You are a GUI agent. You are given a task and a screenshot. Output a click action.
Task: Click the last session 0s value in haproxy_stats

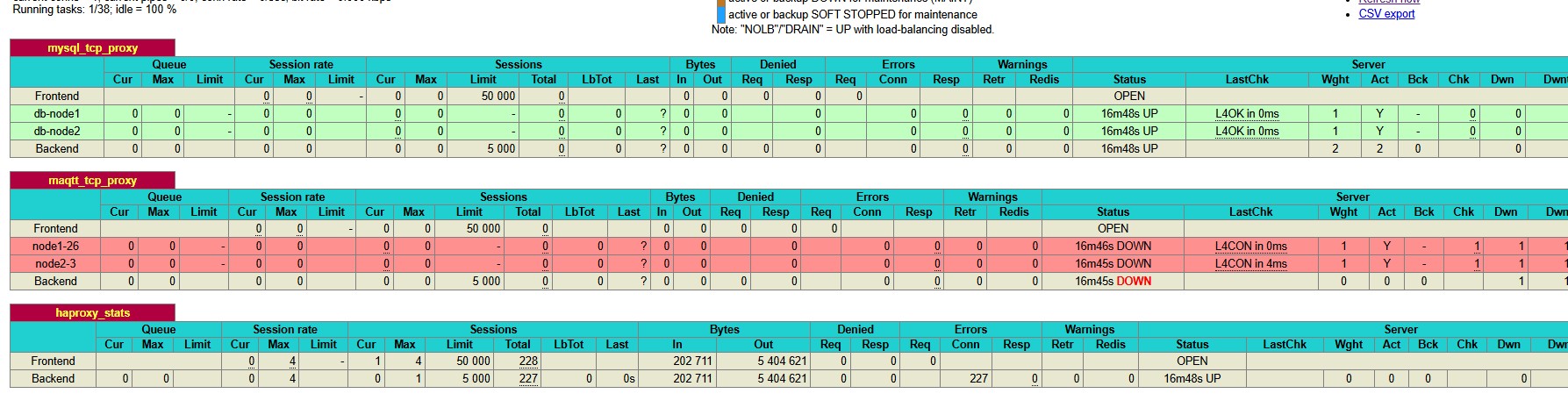tap(629, 379)
